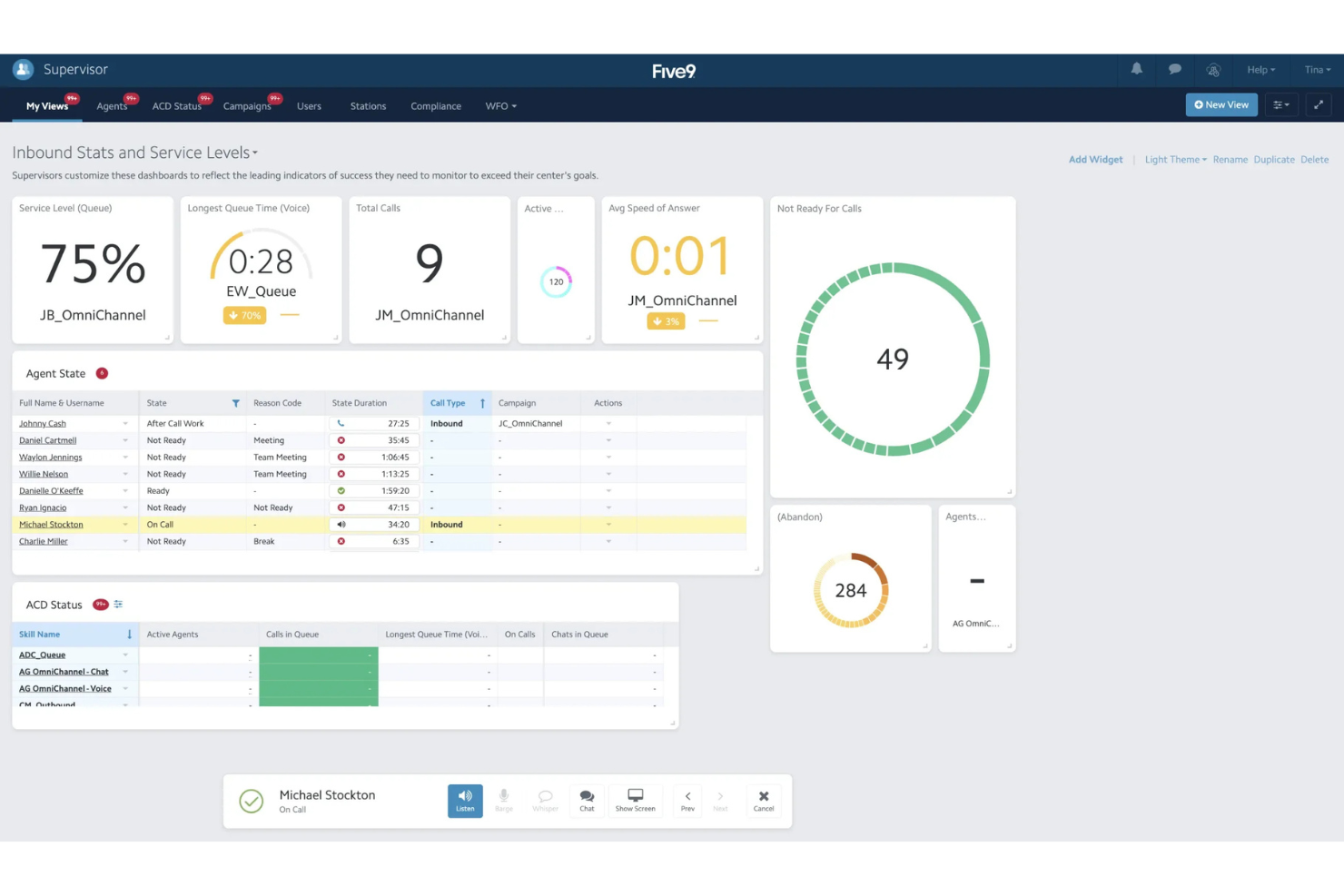The height and width of the screenshot is (896, 1344).
Task: Toggle sort order on the Call Type column
Action: click(x=482, y=402)
